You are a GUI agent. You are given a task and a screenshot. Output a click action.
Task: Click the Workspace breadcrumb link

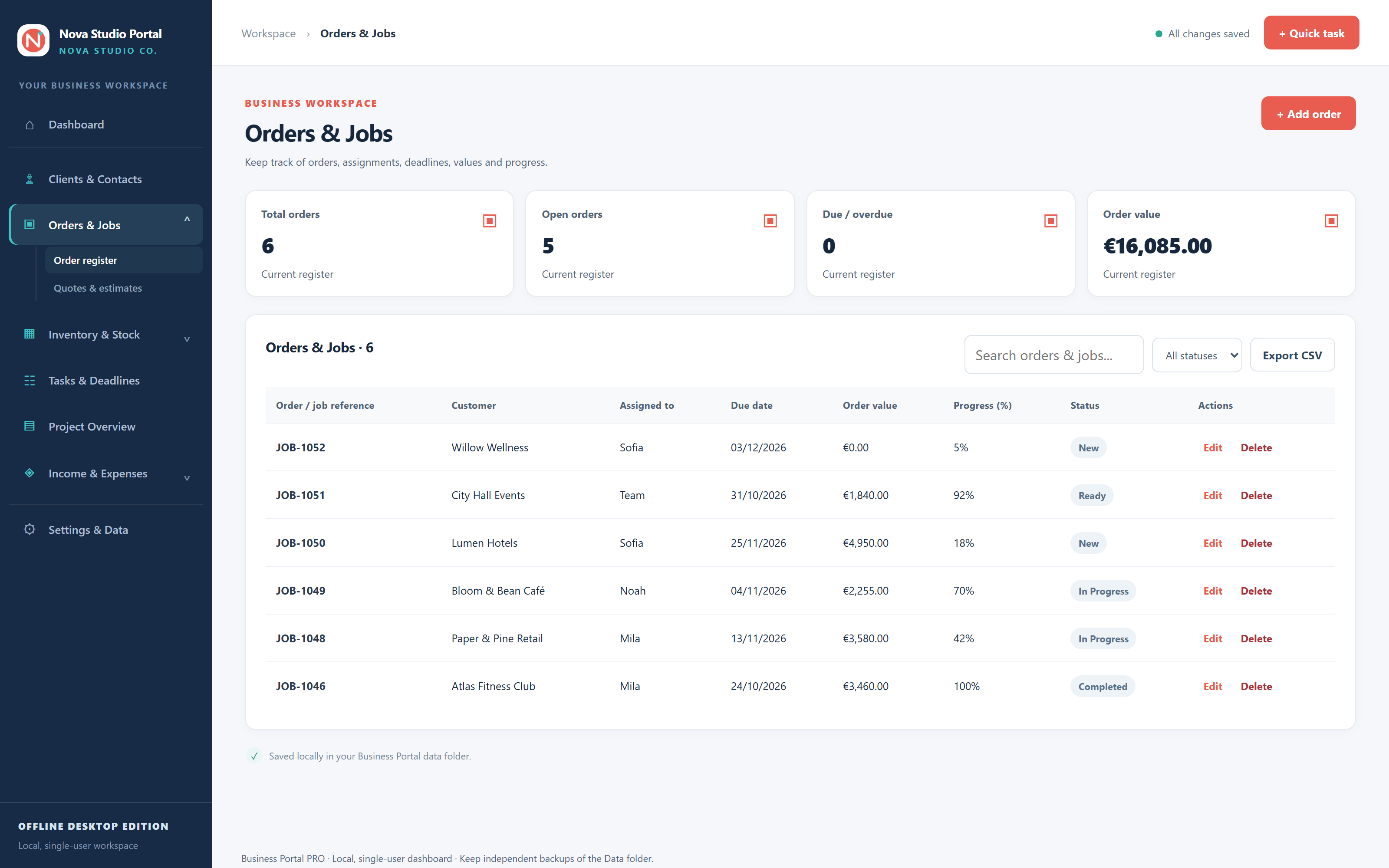pyautogui.click(x=268, y=33)
